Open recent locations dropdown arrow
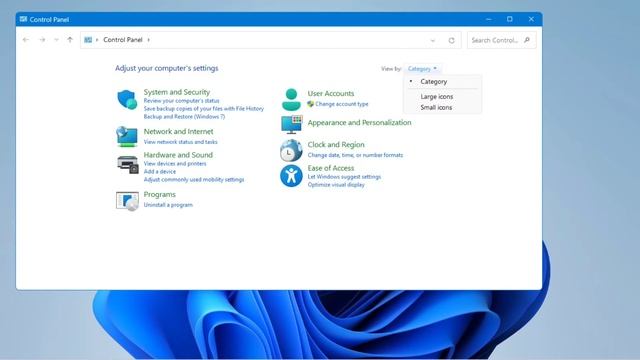 56,40
